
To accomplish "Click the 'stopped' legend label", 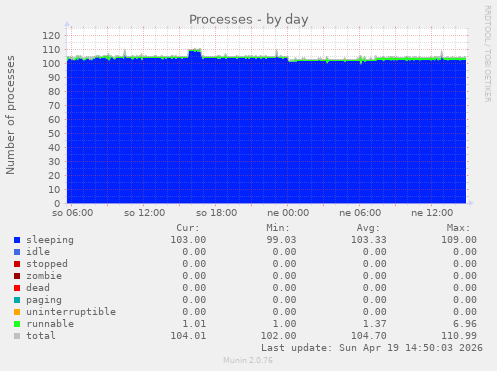I will (x=47, y=264).
